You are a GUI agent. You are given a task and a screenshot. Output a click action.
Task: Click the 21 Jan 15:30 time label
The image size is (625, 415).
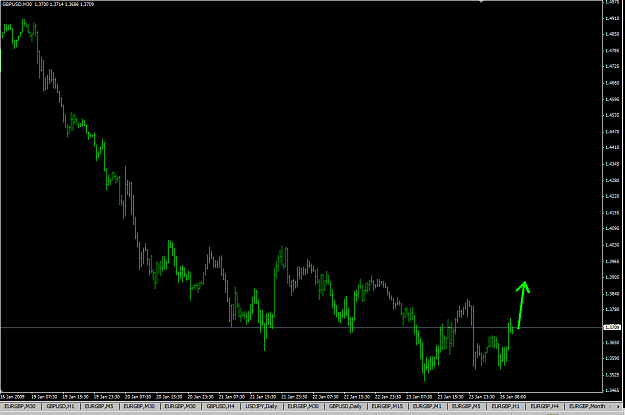(263, 397)
